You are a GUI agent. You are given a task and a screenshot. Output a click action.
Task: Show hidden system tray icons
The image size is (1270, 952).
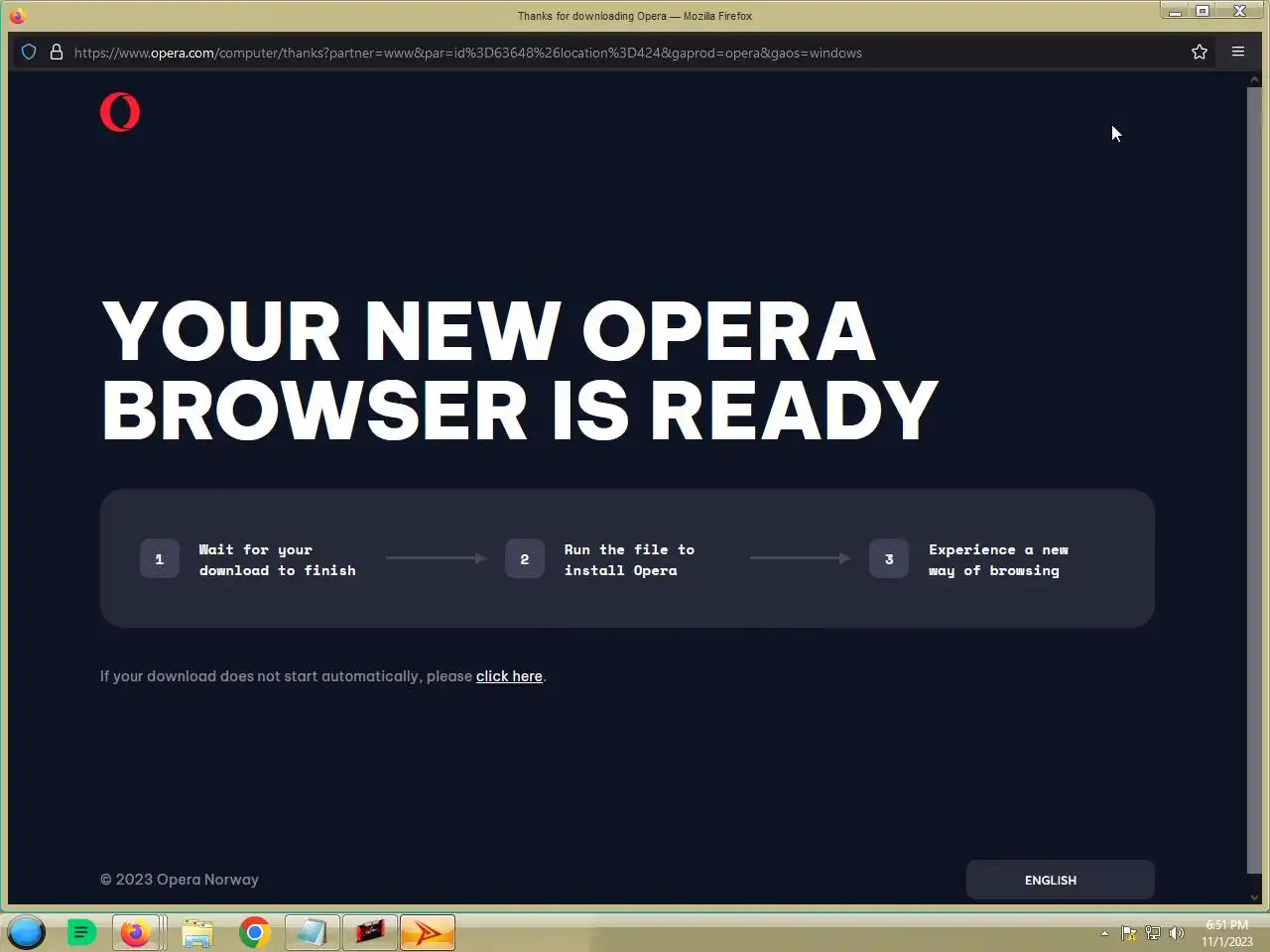(x=1104, y=933)
